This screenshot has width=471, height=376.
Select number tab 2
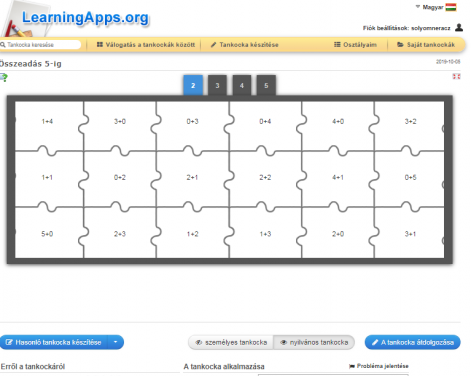click(193, 85)
